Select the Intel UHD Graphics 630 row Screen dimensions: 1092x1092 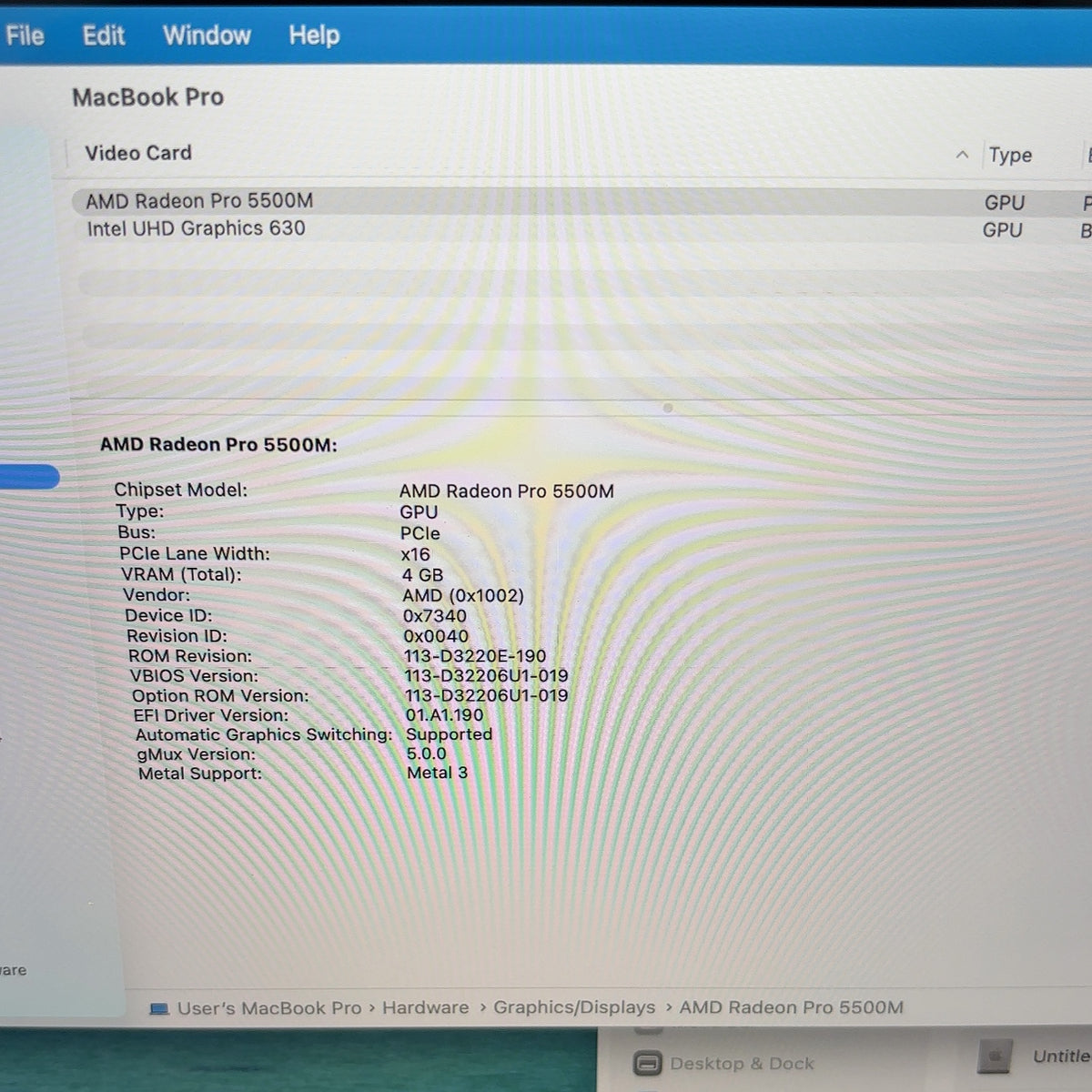(x=582, y=229)
